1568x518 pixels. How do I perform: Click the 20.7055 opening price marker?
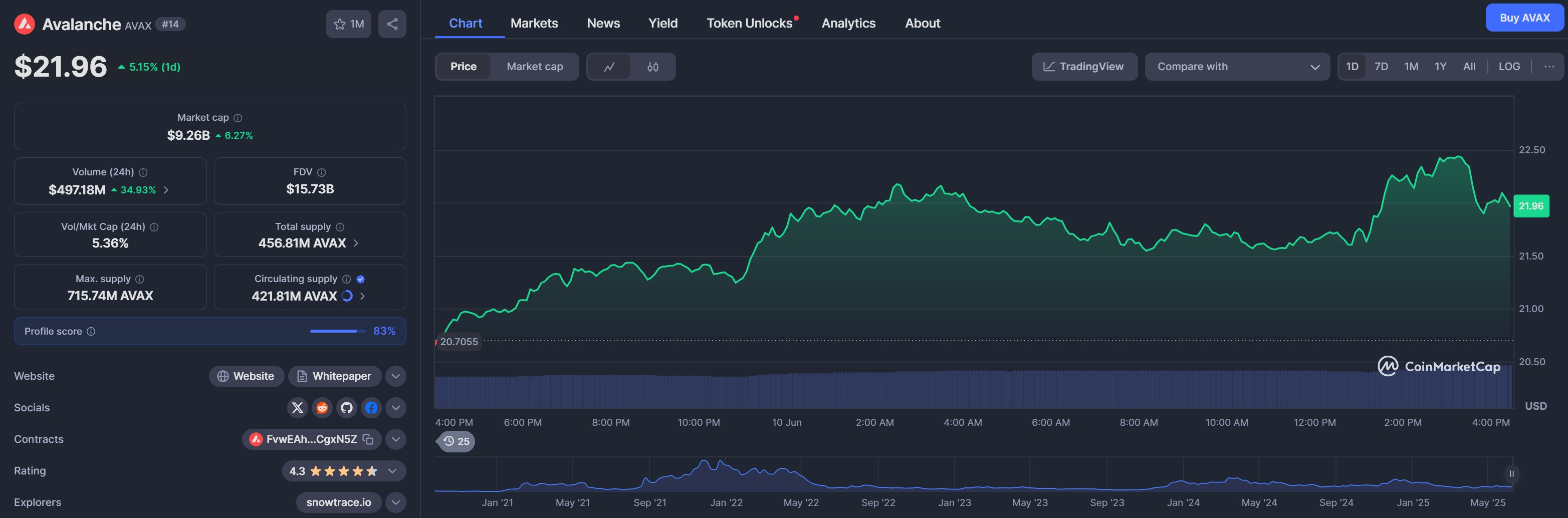[459, 342]
